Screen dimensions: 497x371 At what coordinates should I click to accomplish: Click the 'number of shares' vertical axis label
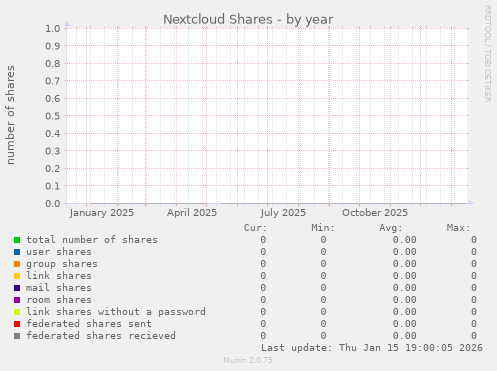(11, 115)
